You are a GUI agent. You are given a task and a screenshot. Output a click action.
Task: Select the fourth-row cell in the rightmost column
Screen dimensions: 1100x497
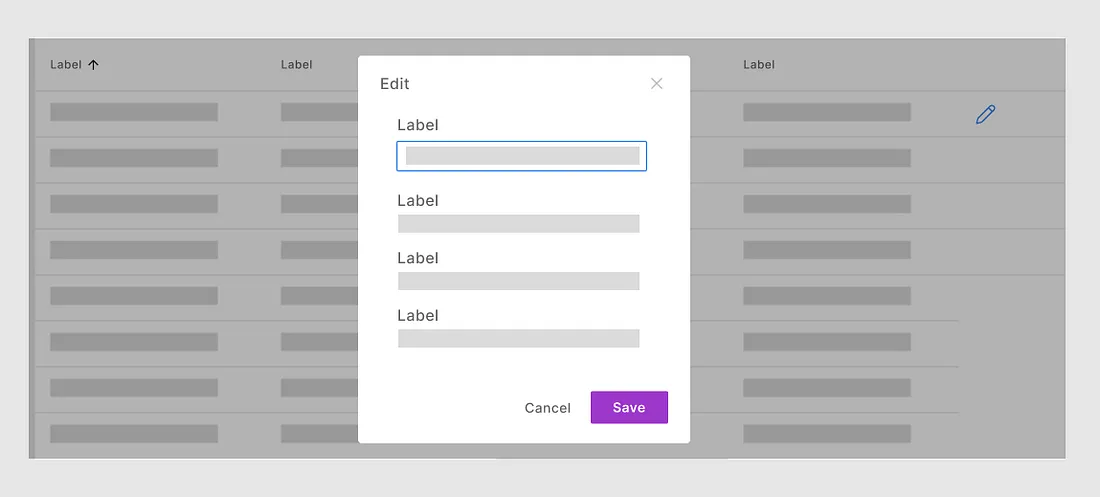coord(827,250)
